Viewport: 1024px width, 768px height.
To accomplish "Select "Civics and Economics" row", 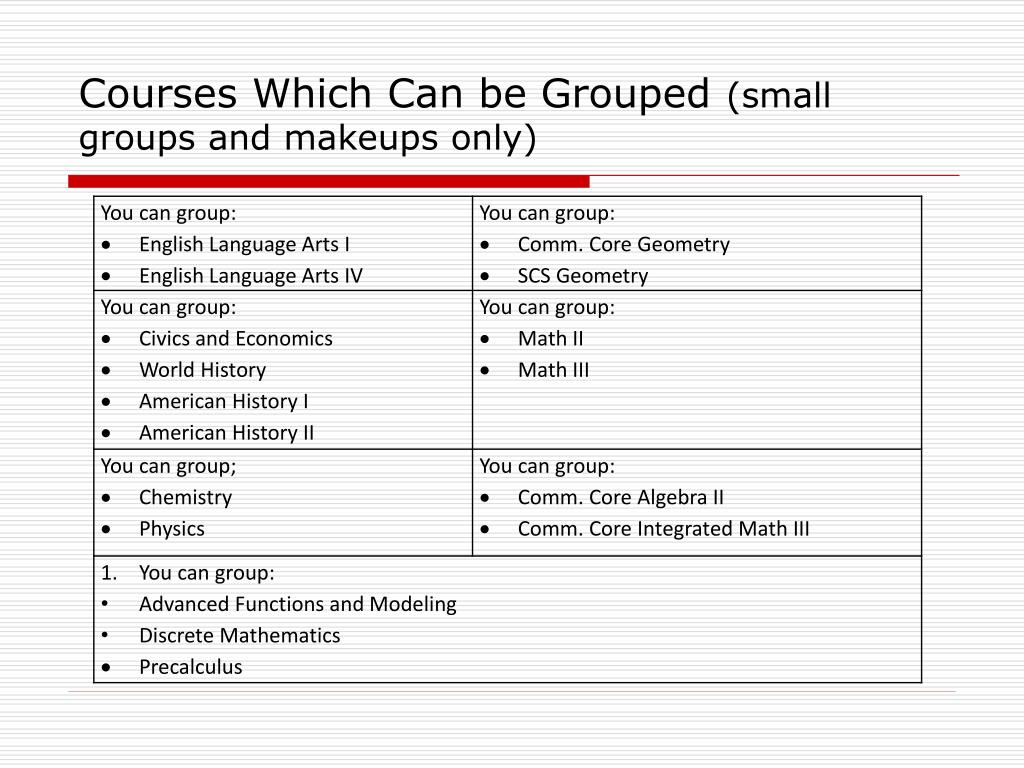I will (x=236, y=339).
